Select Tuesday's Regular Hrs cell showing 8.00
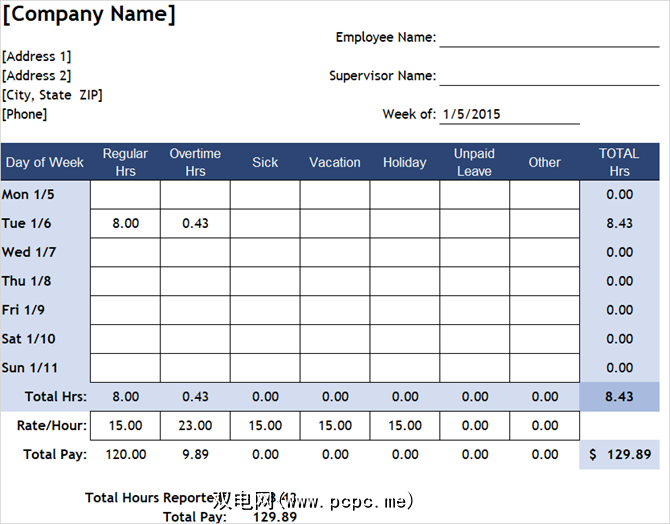The height and width of the screenshot is (524, 670). pyautogui.click(x=125, y=223)
